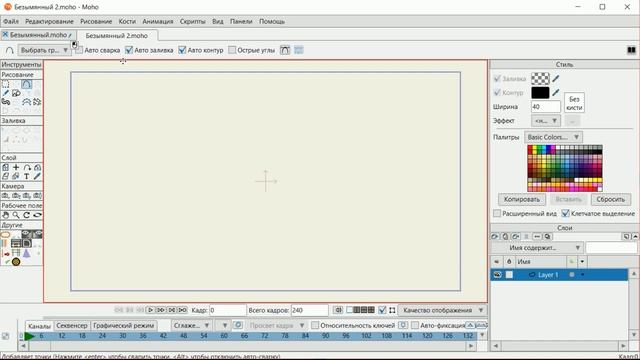Toggle the Авто сварка checkbox
Viewport: 640px width, 360px height.
click(x=79, y=50)
